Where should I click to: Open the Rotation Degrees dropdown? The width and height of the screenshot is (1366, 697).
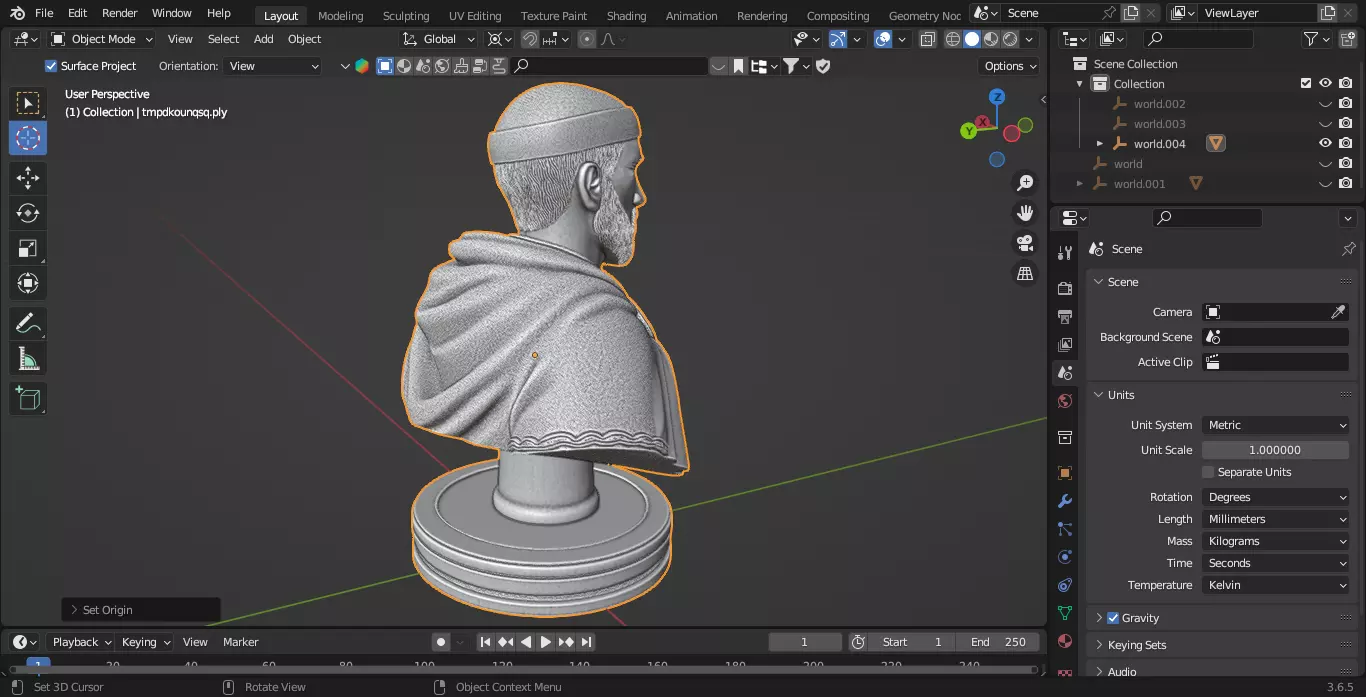click(1275, 497)
